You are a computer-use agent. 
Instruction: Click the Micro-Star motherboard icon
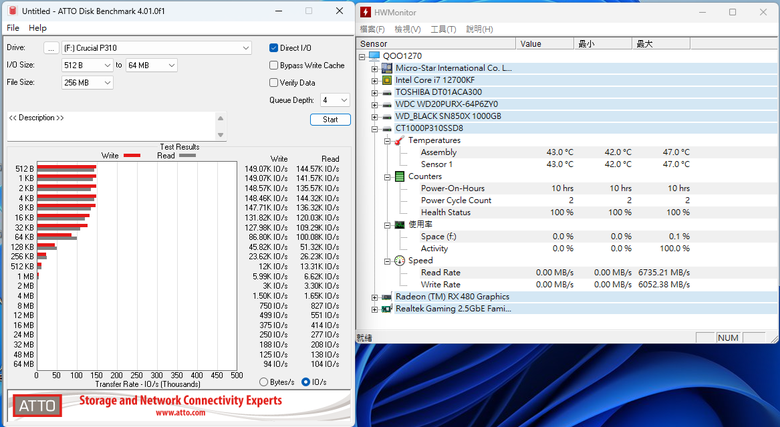387,68
